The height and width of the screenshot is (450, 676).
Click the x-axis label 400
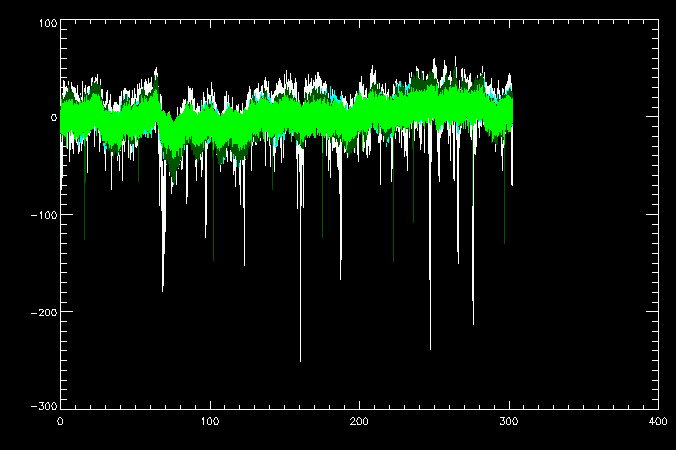tap(658, 422)
